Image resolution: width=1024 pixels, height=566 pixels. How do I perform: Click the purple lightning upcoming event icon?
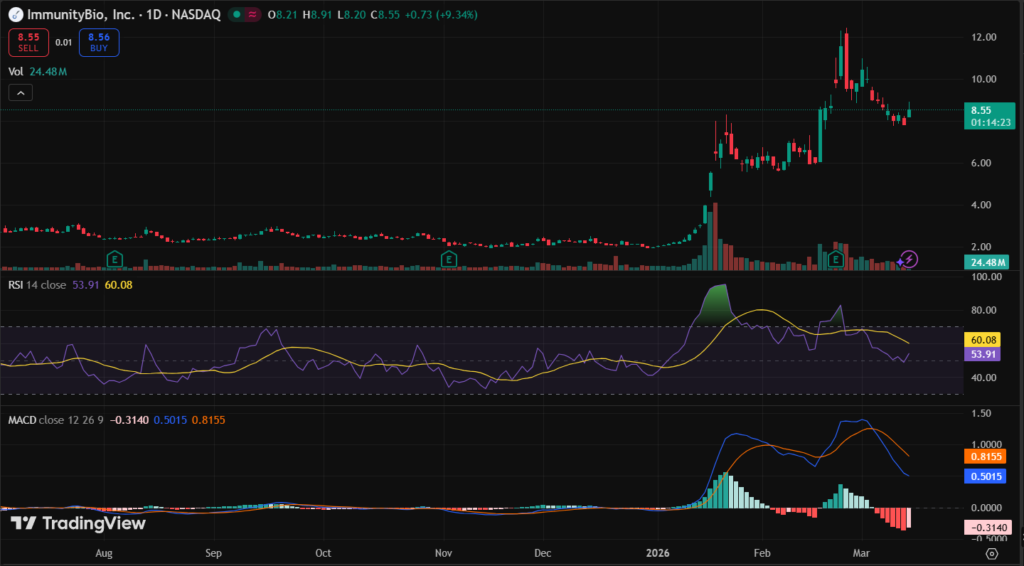click(x=909, y=259)
